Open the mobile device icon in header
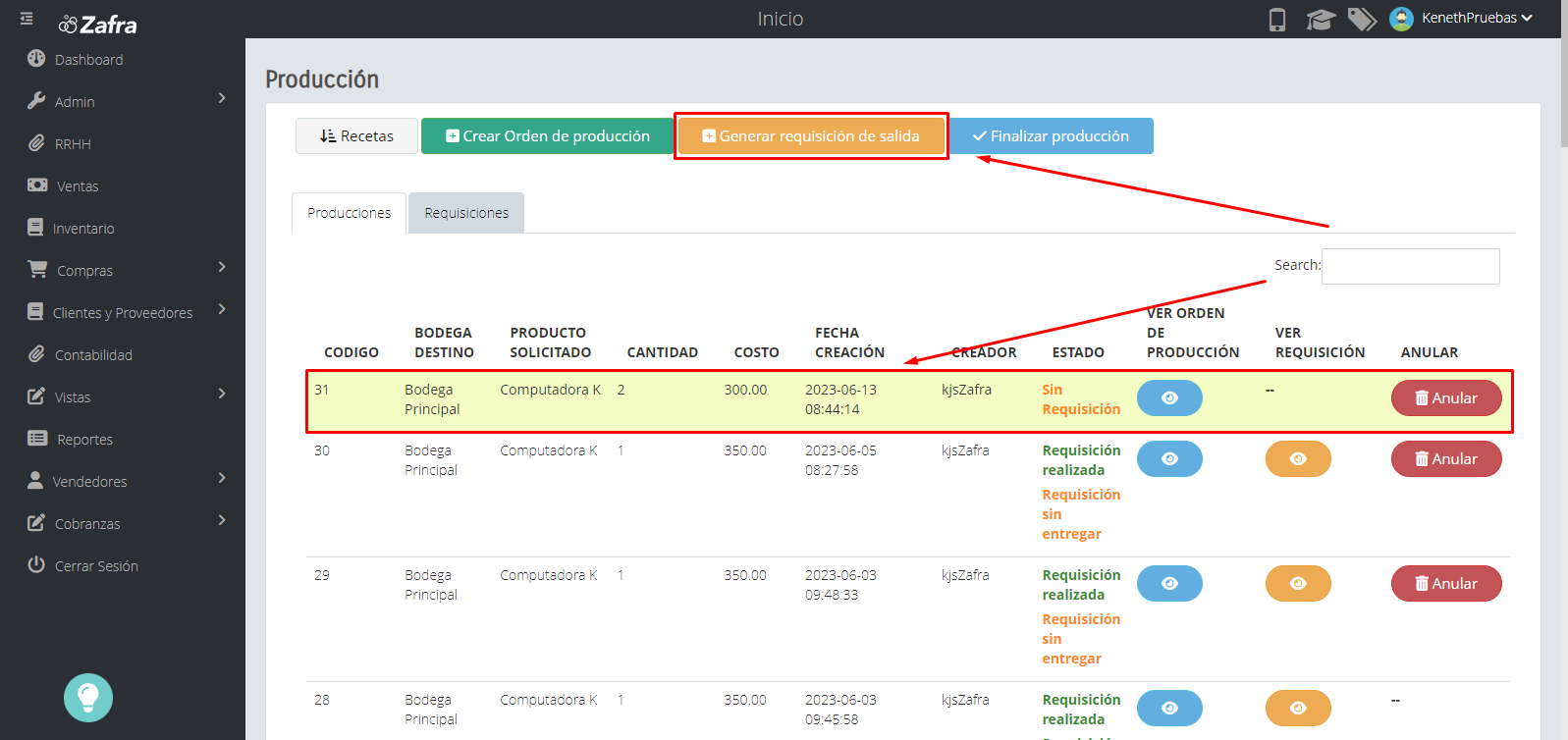This screenshot has width=1568, height=740. pyautogui.click(x=1277, y=20)
